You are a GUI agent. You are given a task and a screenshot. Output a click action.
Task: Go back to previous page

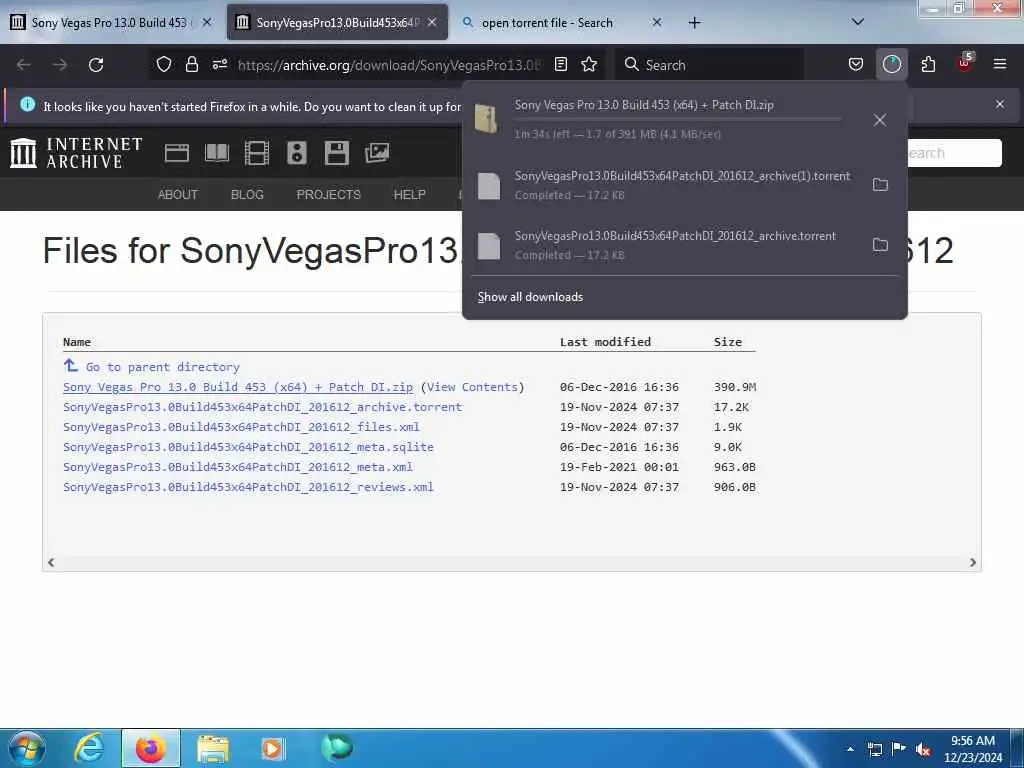pyautogui.click(x=24, y=65)
